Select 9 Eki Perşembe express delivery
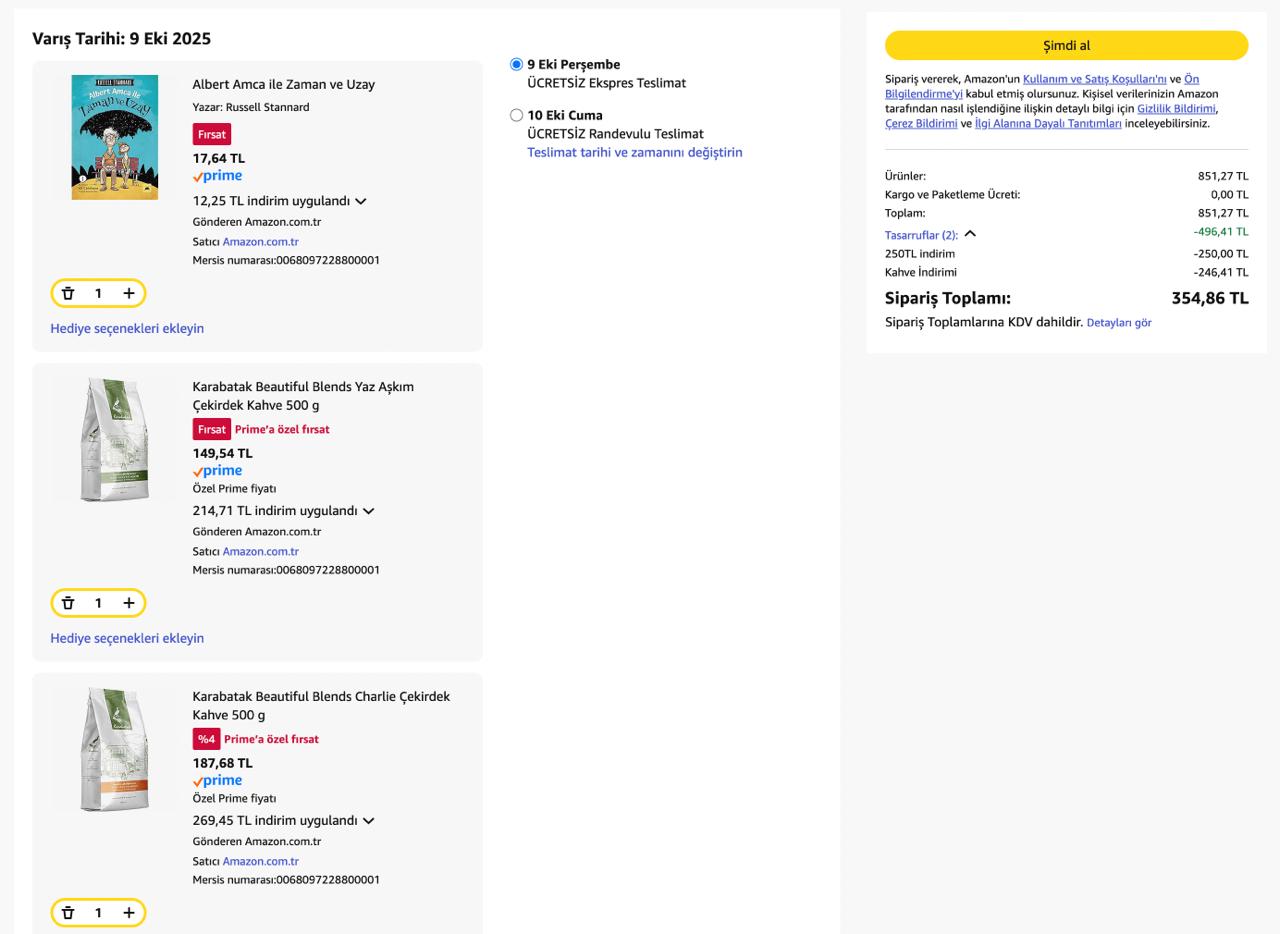This screenshot has width=1280, height=934. (516, 65)
